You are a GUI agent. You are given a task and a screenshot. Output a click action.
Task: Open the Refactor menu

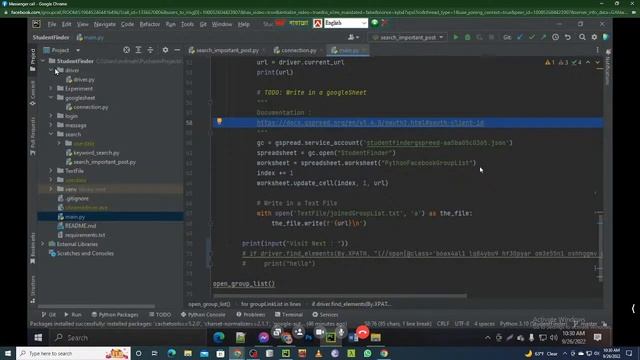(150, 24)
